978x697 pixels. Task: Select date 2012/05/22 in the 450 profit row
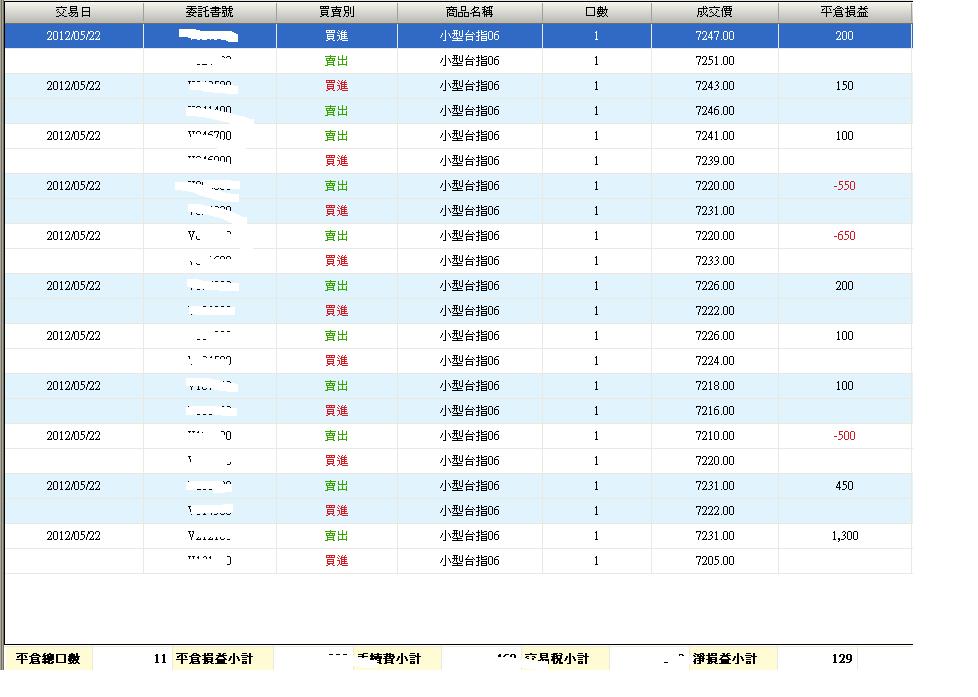tap(74, 485)
